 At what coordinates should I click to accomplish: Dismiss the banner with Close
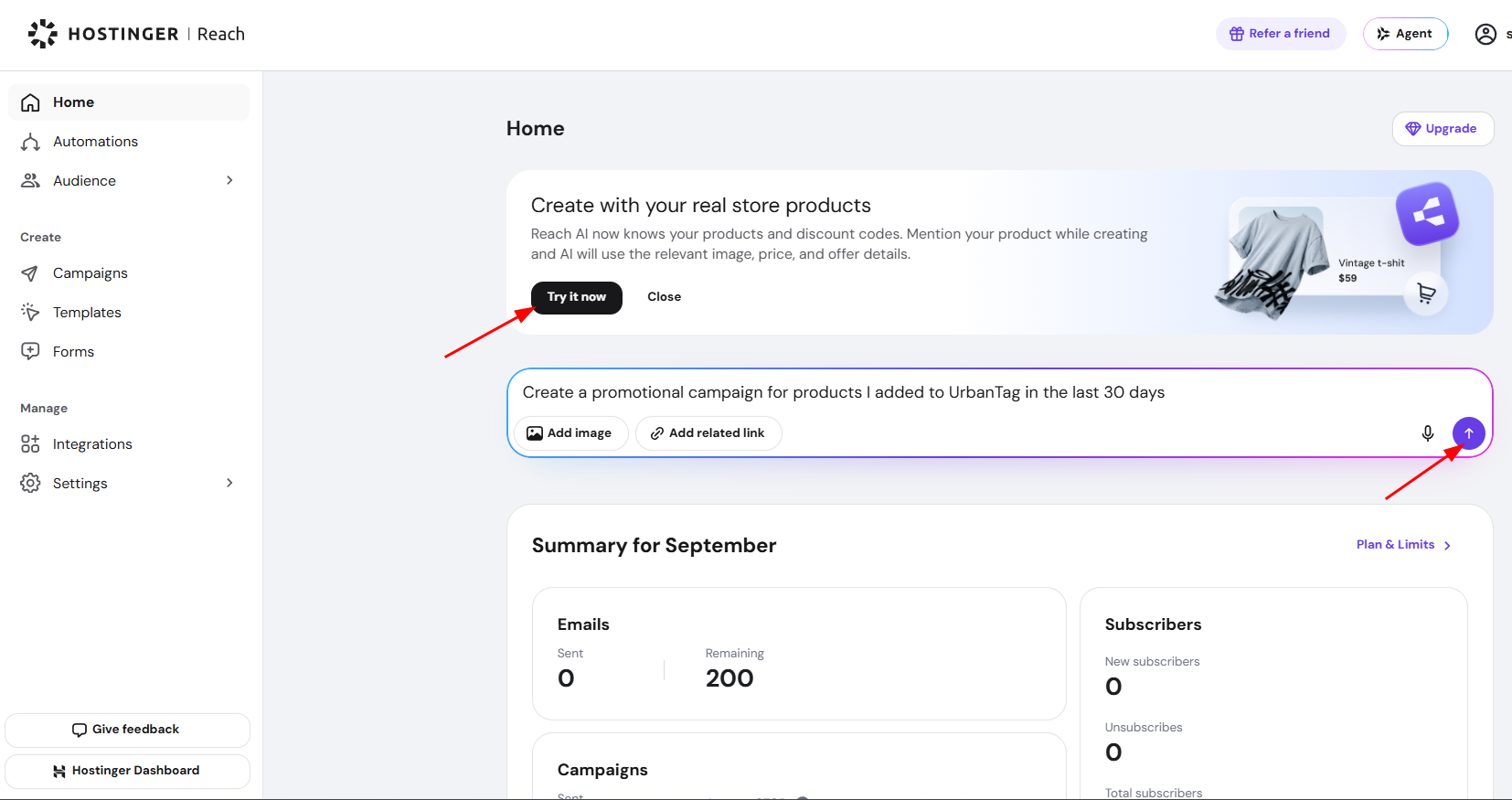click(x=665, y=297)
